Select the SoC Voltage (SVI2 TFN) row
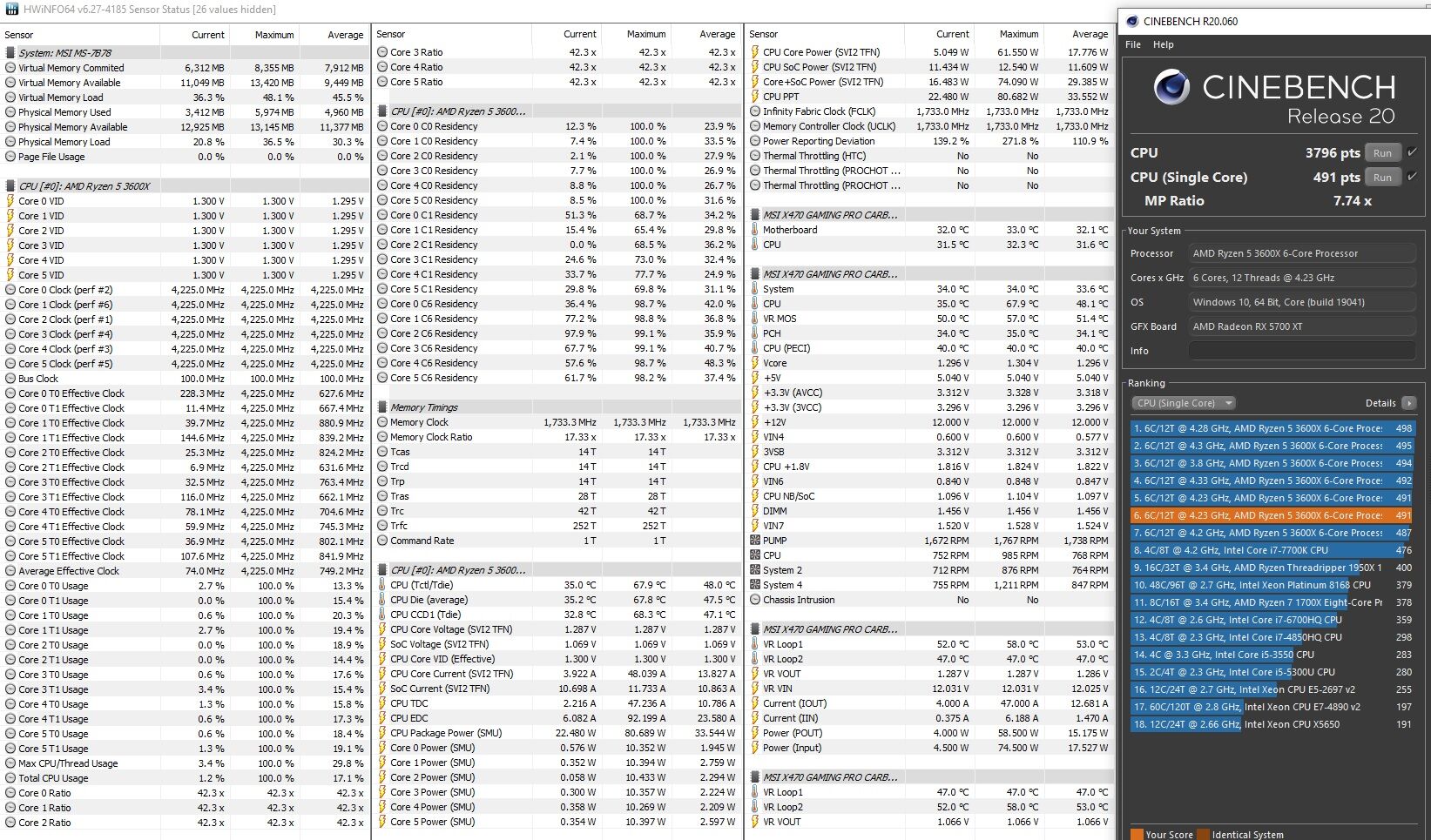Image resolution: width=1431 pixels, height=840 pixels. tap(557, 644)
